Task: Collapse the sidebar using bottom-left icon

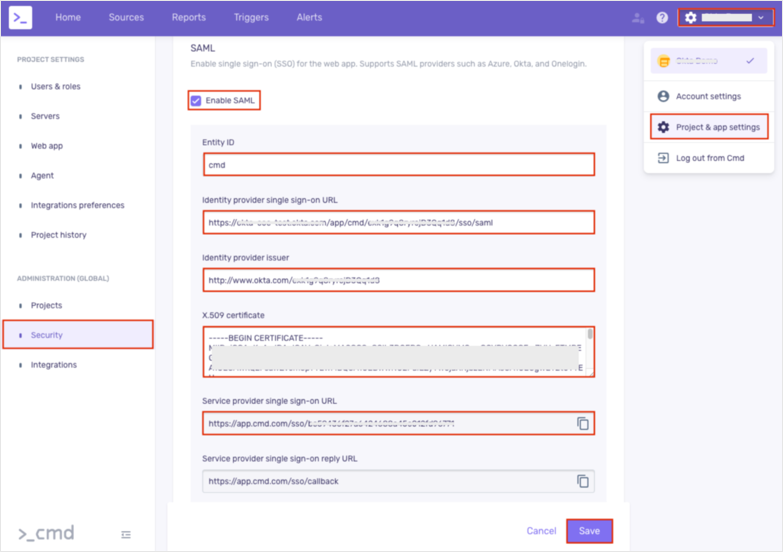Action: 126,534
